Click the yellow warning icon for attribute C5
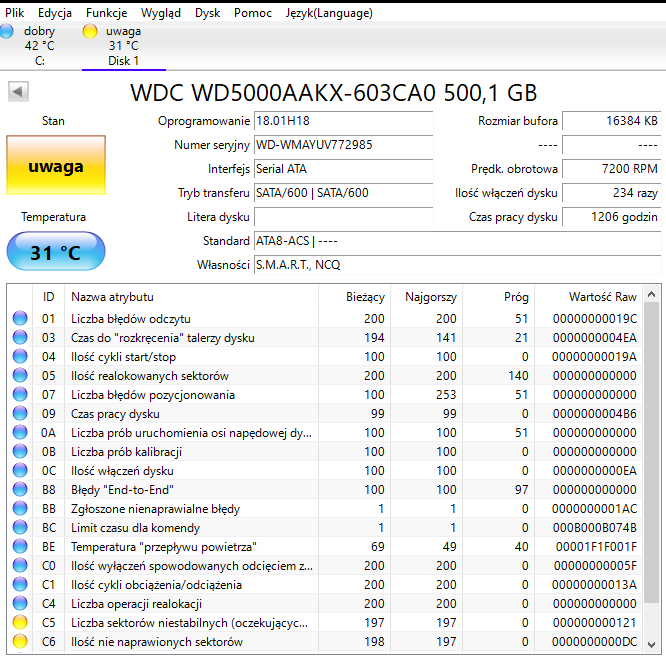Image resolution: width=666 pixels, height=661 pixels. (x=20, y=622)
